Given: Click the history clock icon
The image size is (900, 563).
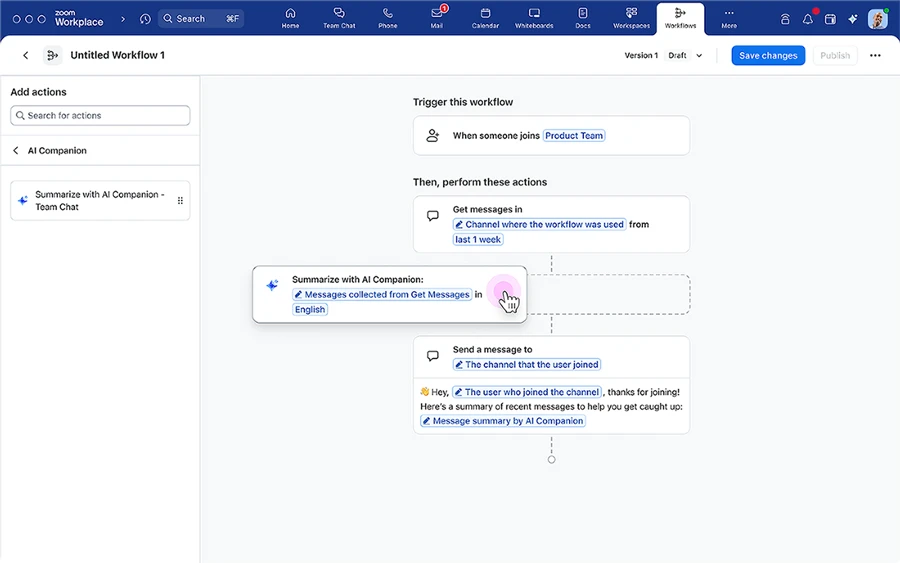Looking at the screenshot, I should (145, 19).
